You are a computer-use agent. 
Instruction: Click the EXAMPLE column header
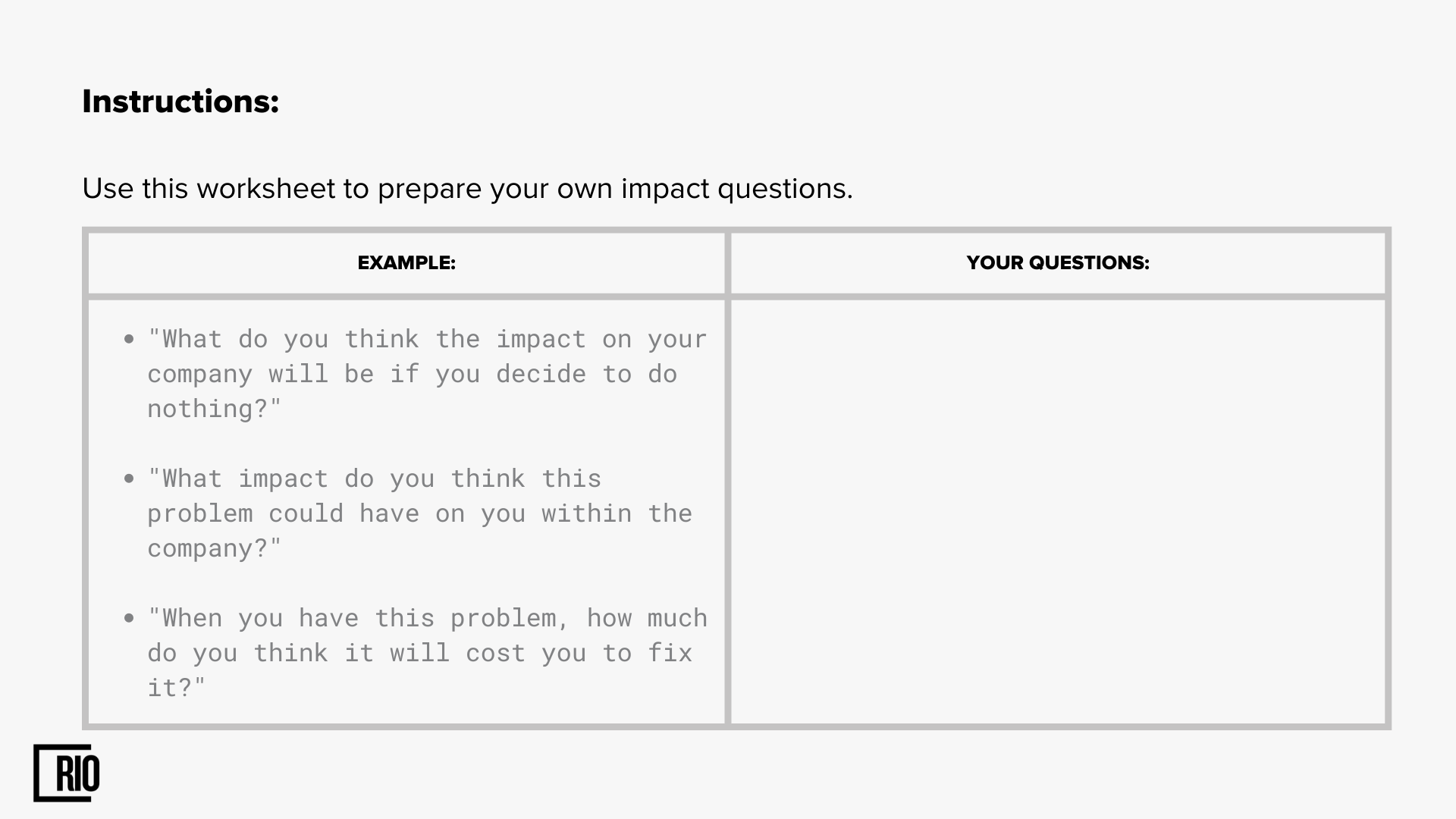point(406,262)
